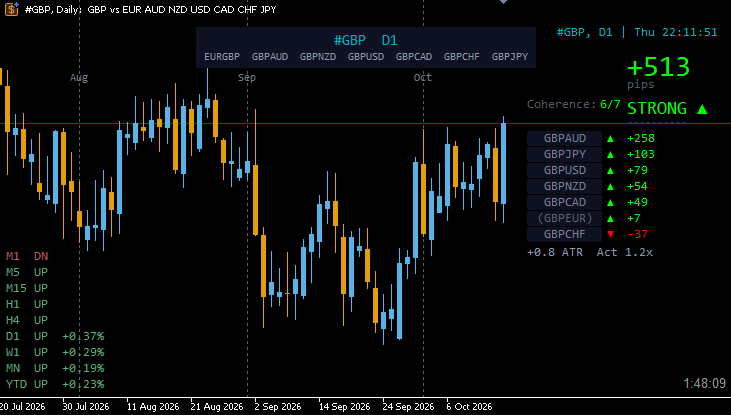Click the green up arrow beside GBPUSD
This screenshot has height=415, width=731.
click(610, 170)
